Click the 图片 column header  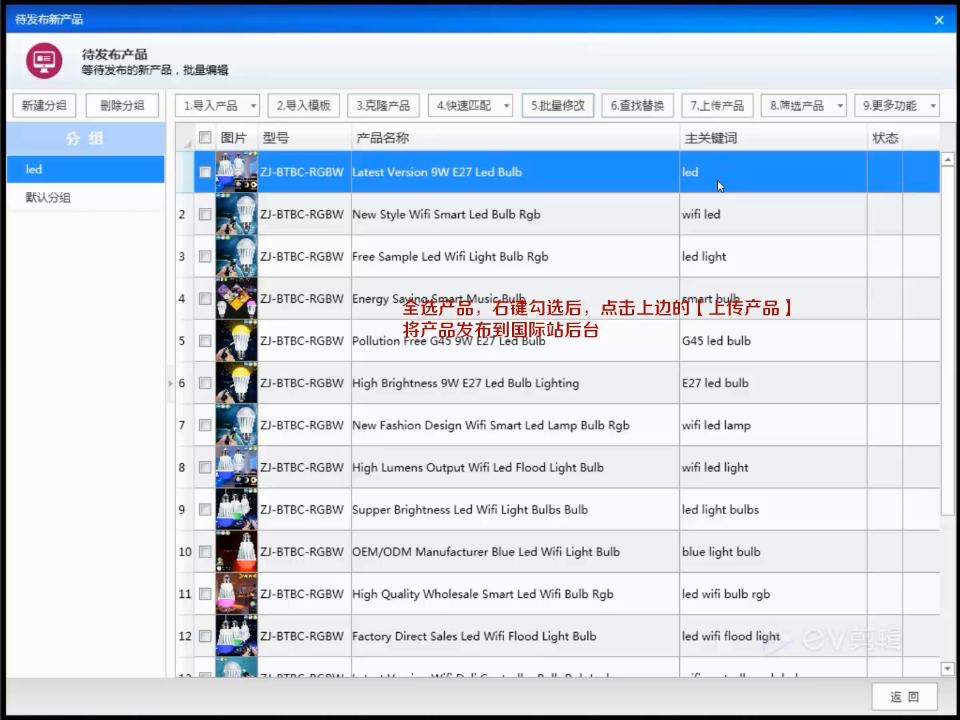click(236, 138)
